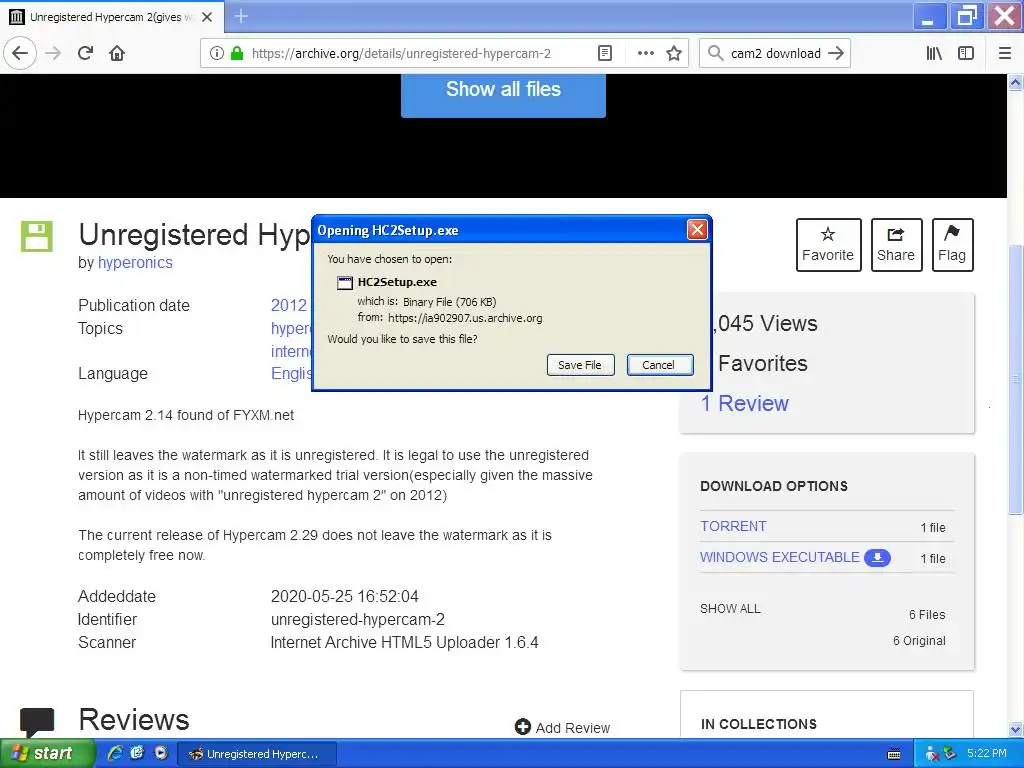This screenshot has height=768, width=1024.
Task: Open the hyperonics uploader link
Action: click(x=135, y=263)
